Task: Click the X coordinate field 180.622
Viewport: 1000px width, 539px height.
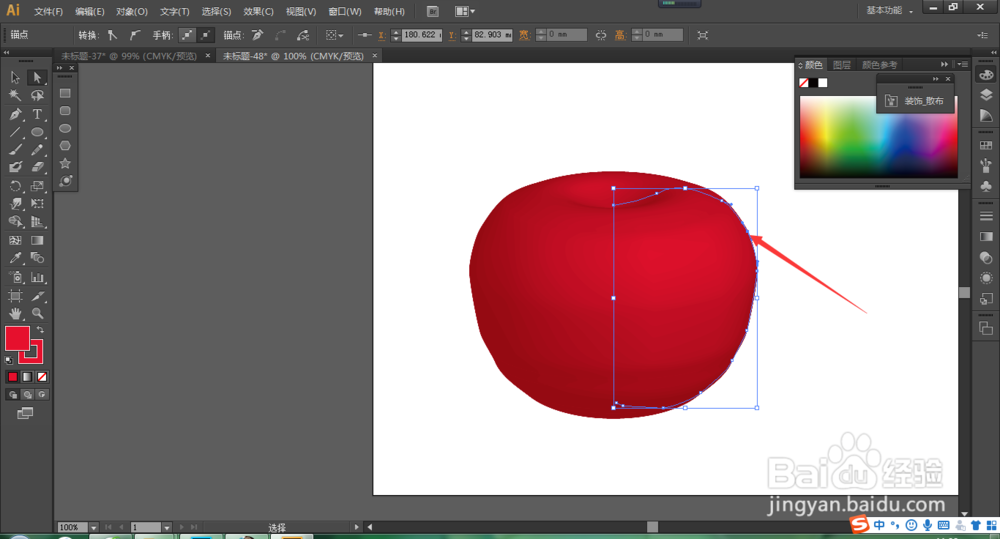Action: tap(421, 35)
